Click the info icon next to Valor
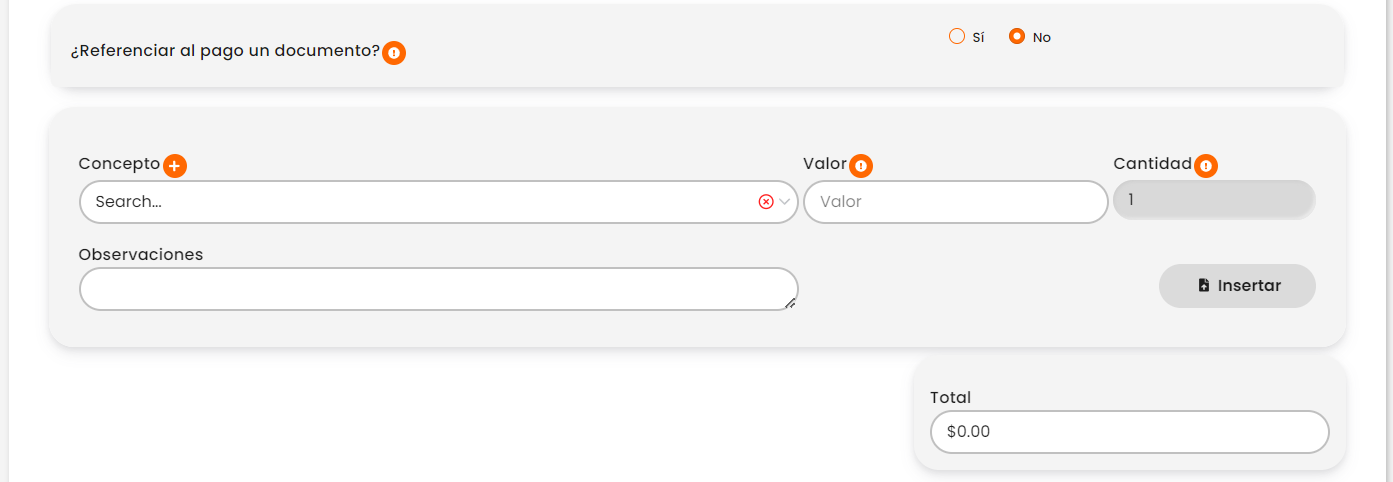The height and width of the screenshot is (482, 1393). point(861,166)
